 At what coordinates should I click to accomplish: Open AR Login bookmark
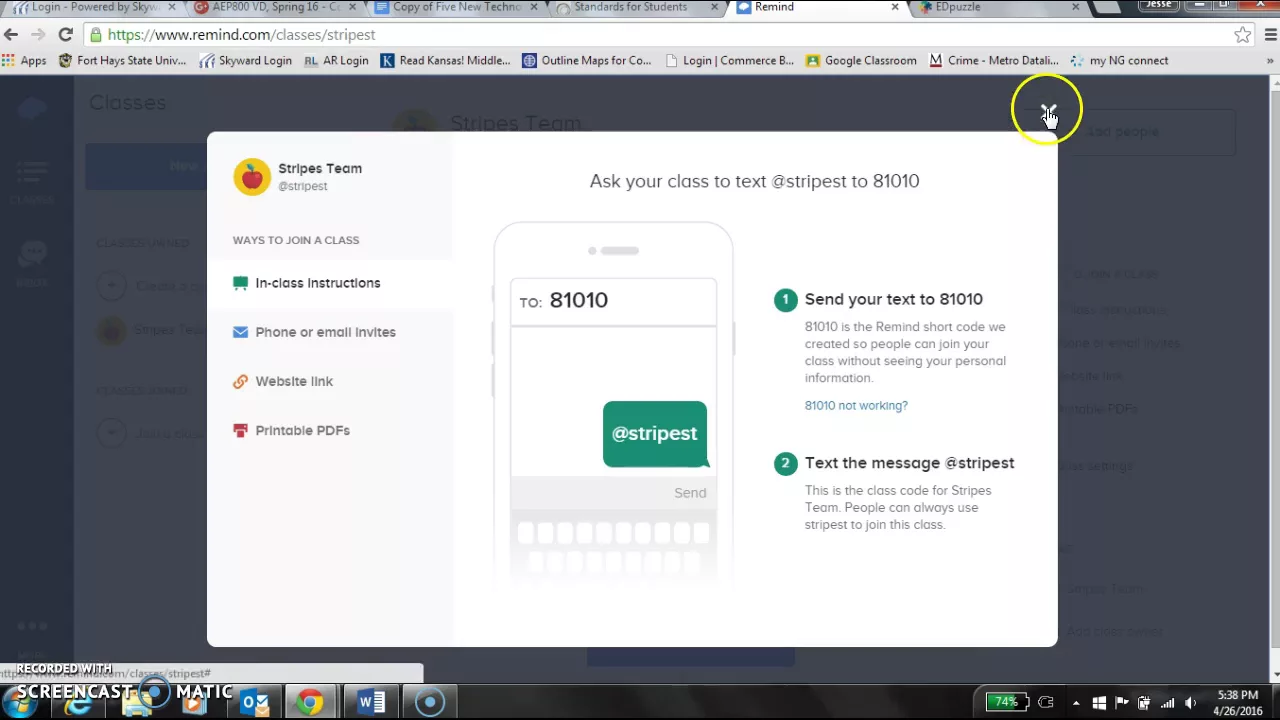[x=336, y=61]
